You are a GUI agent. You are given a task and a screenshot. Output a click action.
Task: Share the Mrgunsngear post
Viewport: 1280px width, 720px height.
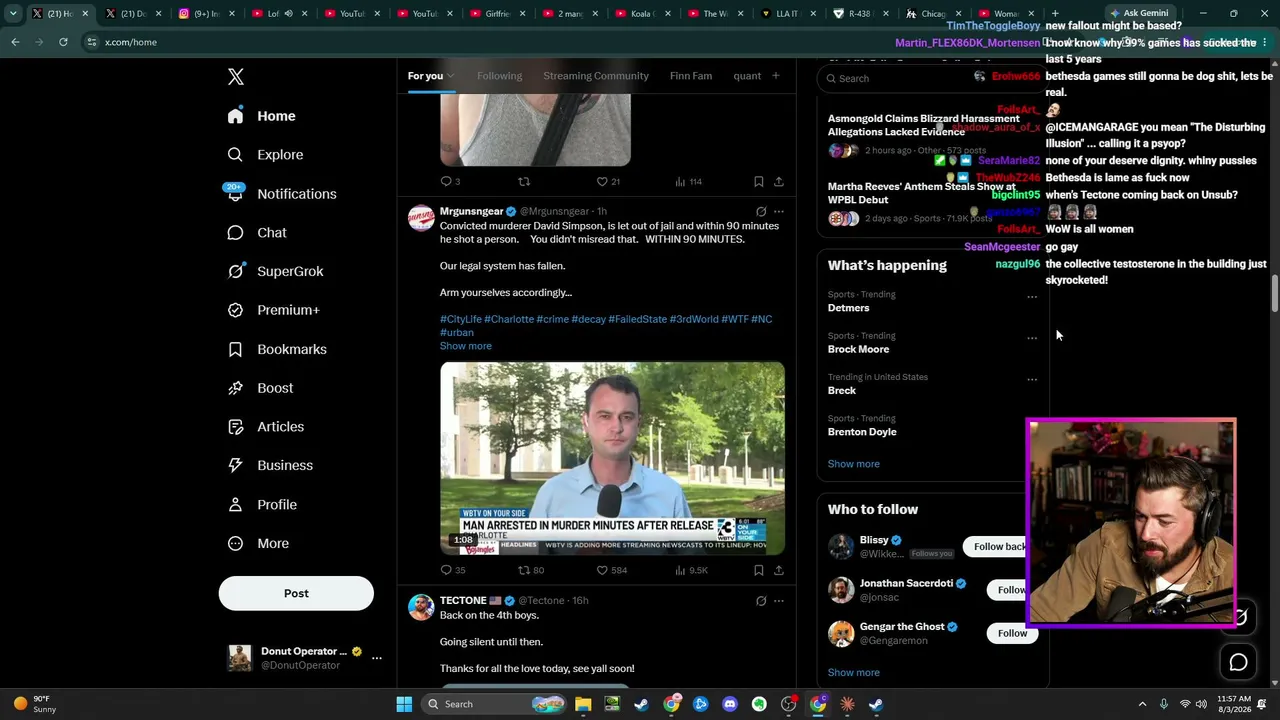click(779, 570)
